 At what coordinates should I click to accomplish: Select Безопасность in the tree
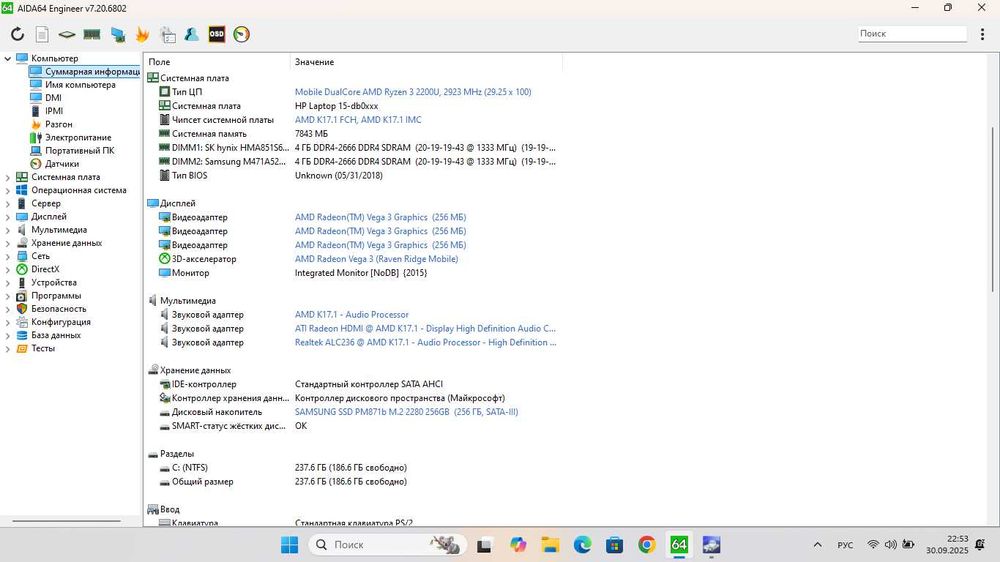tap(59, 309)
